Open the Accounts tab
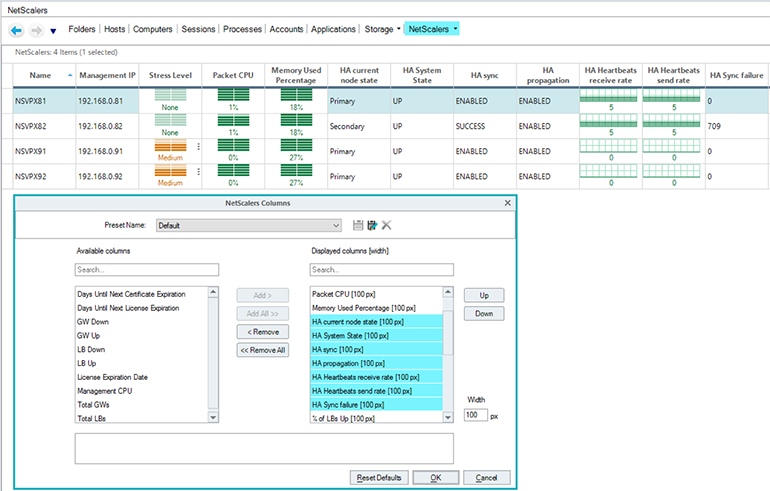Screen dimensions: 770x491 click(x=286, y=29)
